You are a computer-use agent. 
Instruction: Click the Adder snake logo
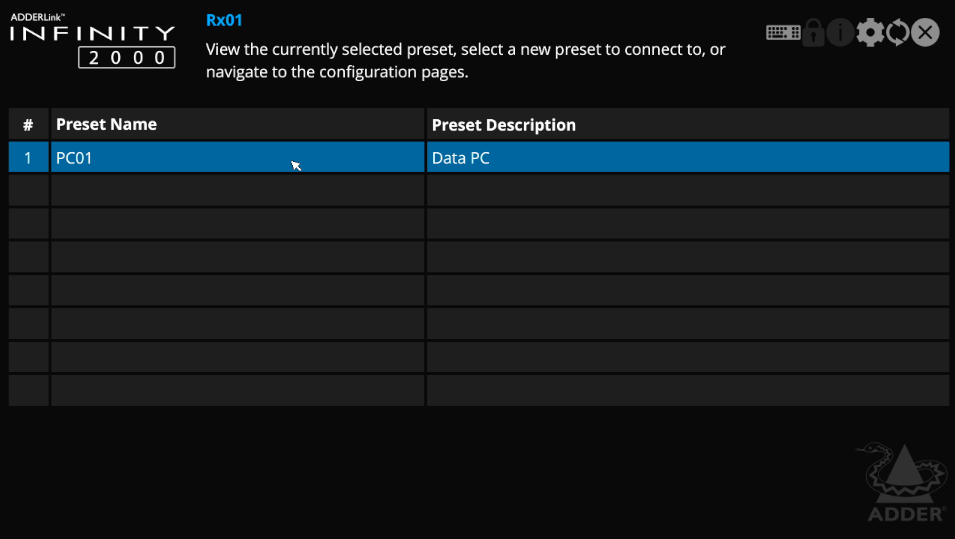(901, 482)
